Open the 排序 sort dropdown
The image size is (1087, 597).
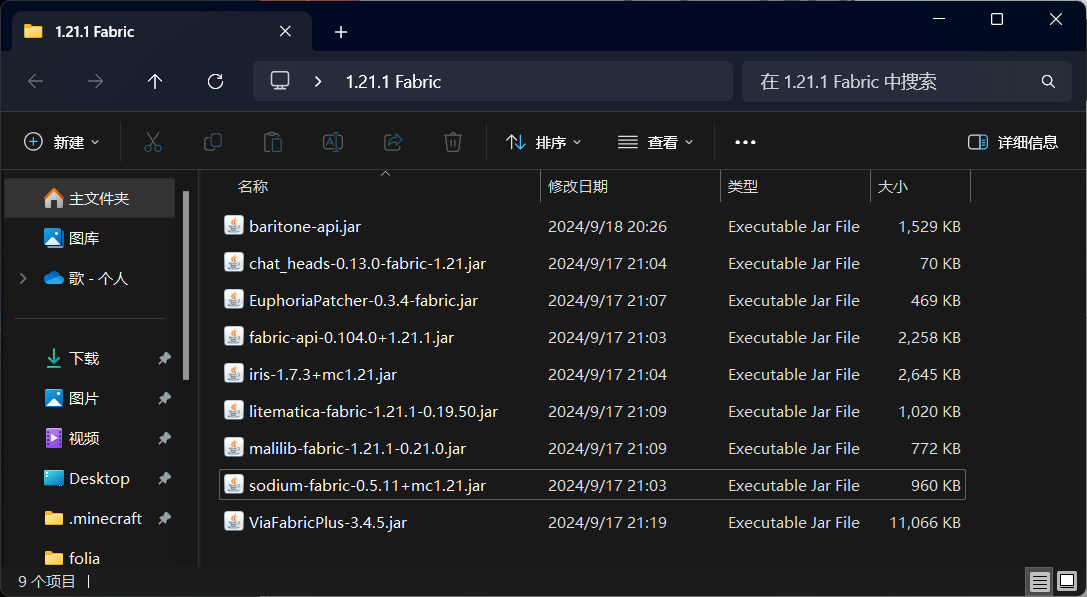coord(544,142)
